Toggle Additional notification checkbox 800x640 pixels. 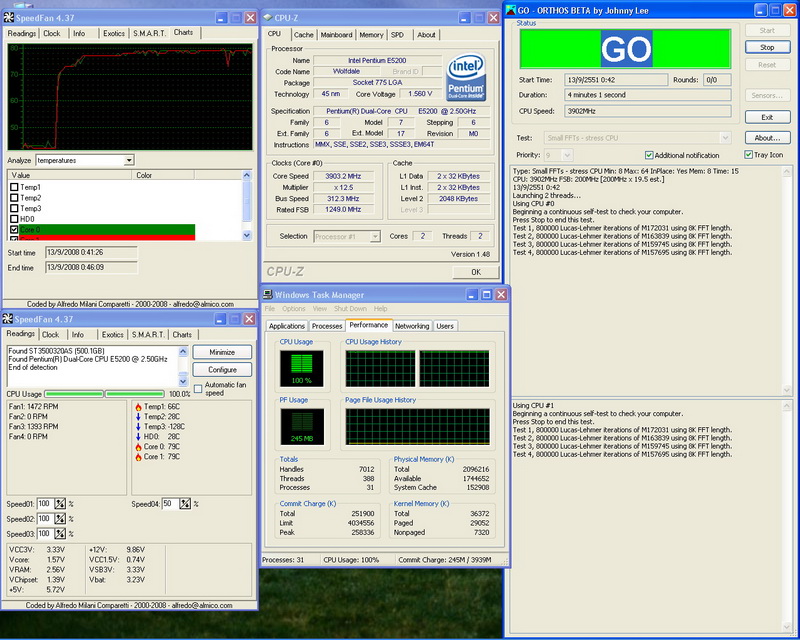(x=649, y=155)
